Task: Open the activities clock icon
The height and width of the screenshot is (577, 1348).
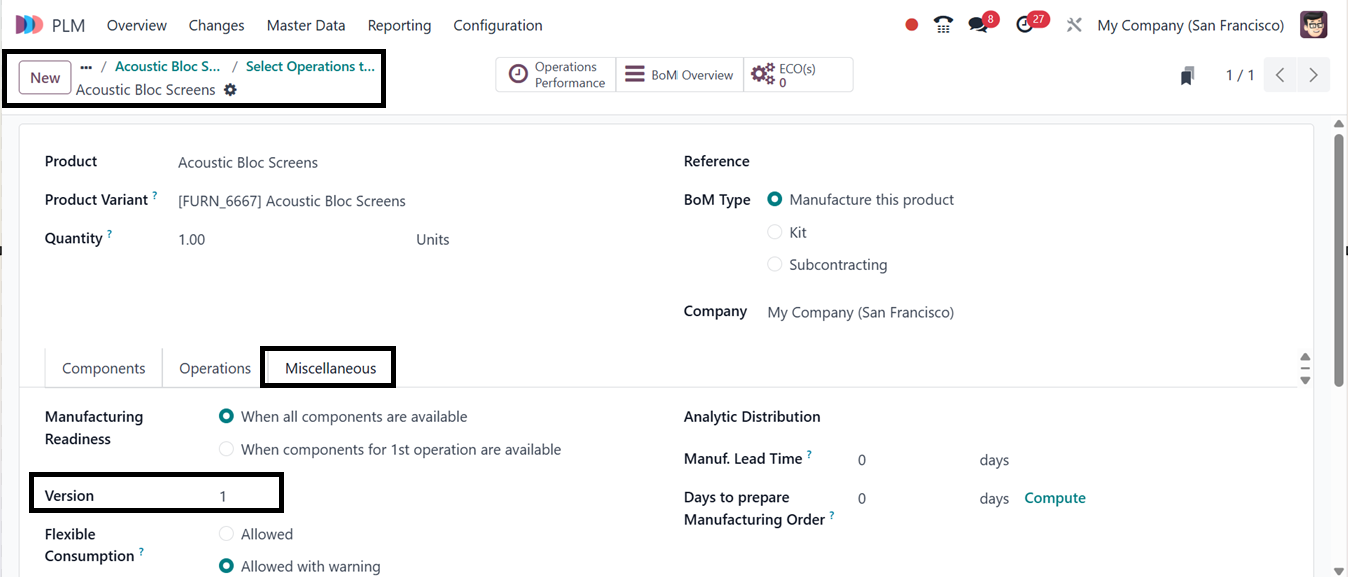Action: tap(1024, 25)
